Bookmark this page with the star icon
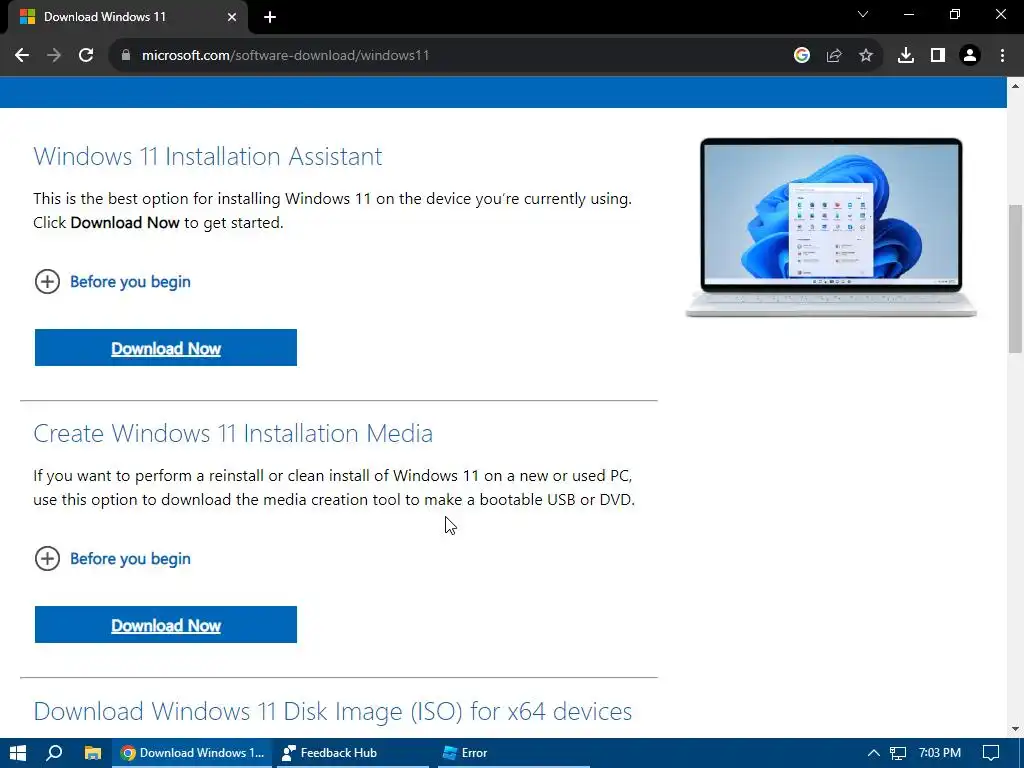The image size is (1024, 768). pos(866,56)
